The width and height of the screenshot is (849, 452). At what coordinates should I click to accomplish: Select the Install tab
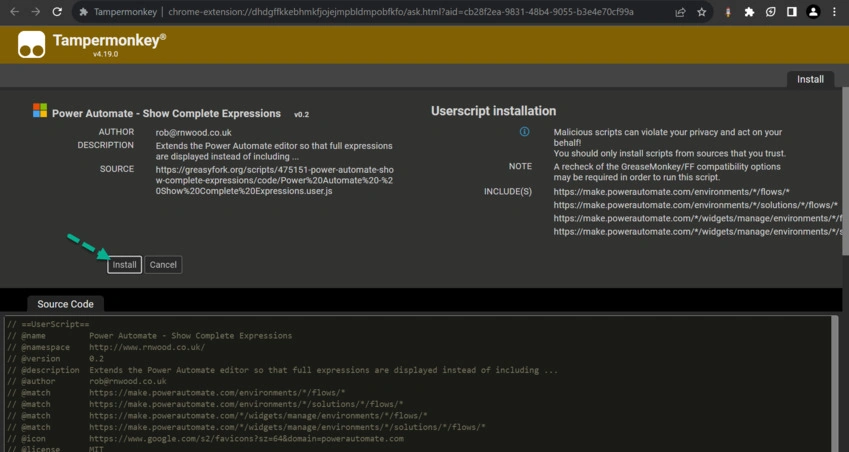click(810, 79)
